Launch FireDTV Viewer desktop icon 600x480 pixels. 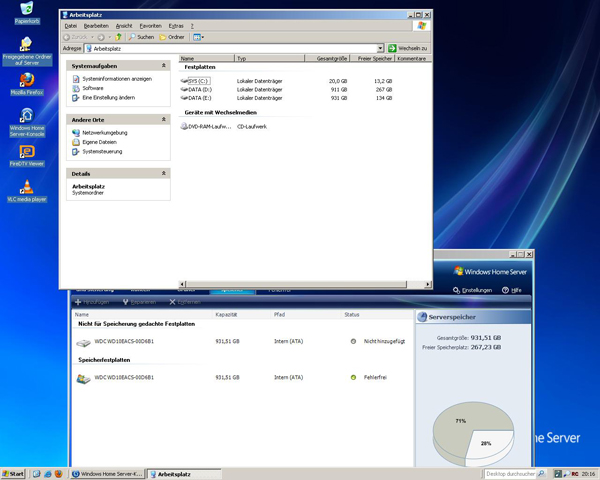pyautogui.click(x=27, y=156)
